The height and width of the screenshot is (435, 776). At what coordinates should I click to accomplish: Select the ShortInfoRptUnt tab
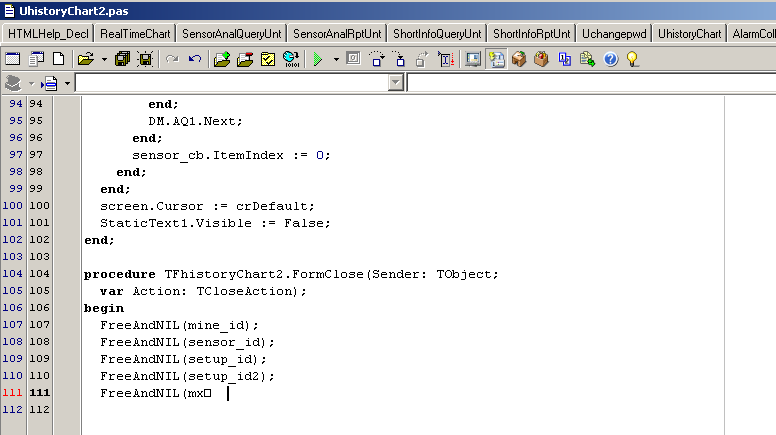(532, 33)
